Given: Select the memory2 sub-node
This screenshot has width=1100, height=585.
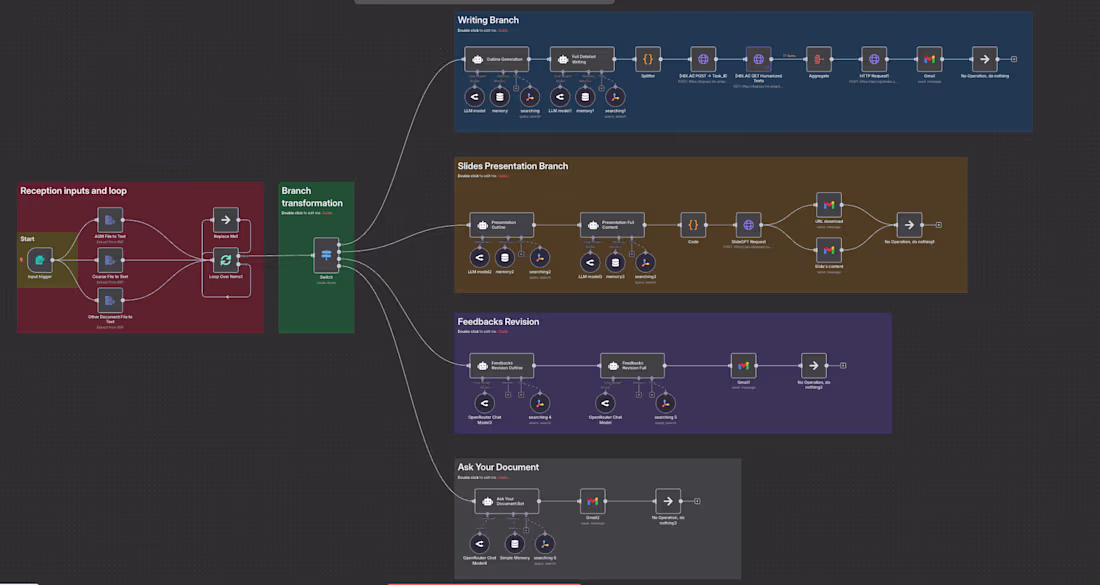Looking at the screenshot, I should point(504,258).
